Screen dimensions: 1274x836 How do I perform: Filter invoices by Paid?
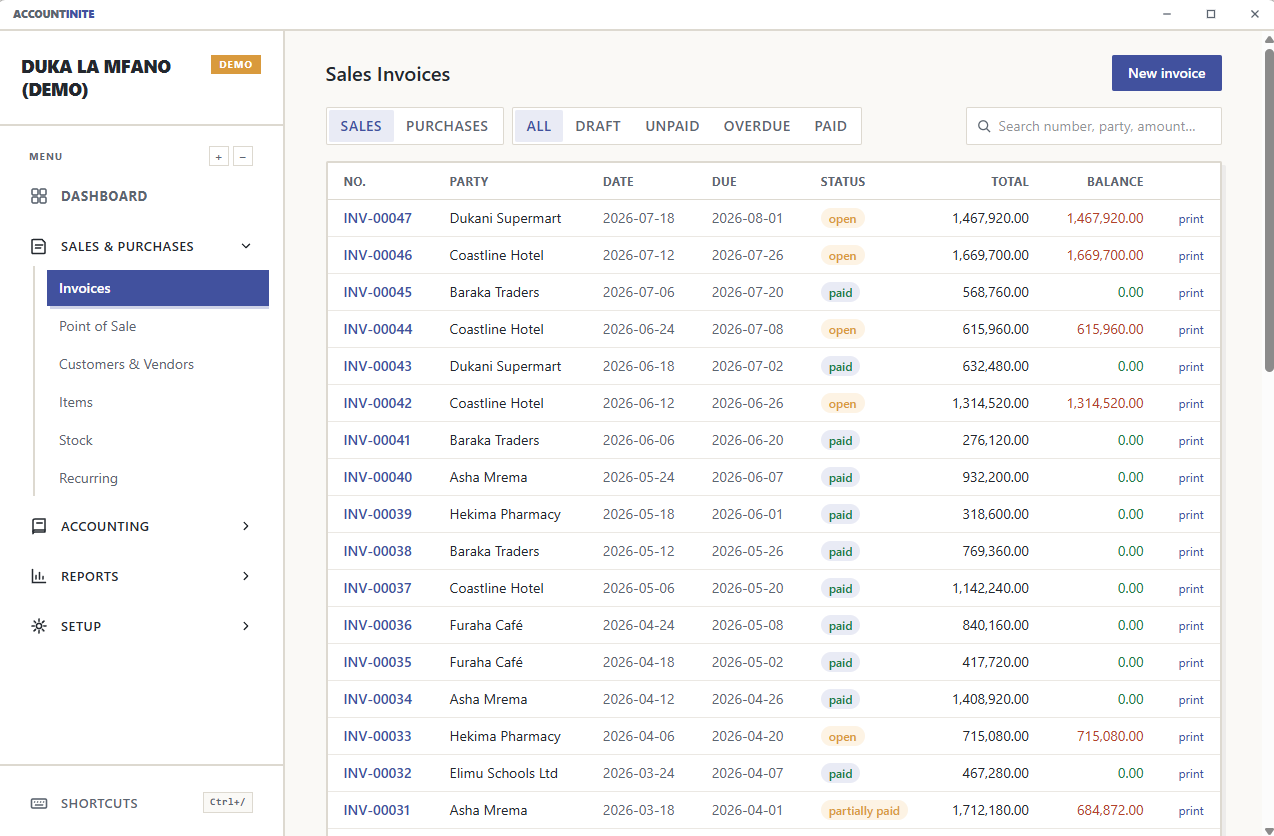[x=831, y=126]
